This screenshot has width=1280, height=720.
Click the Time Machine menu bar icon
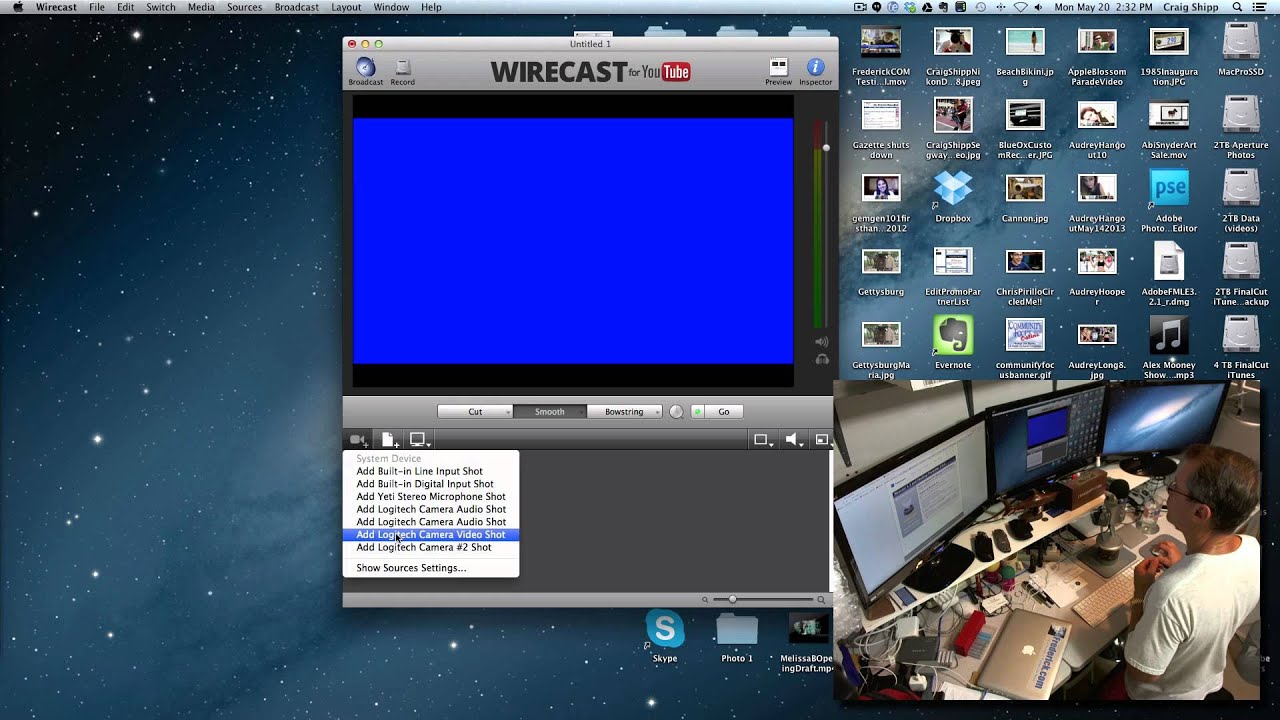click(980, 7)
